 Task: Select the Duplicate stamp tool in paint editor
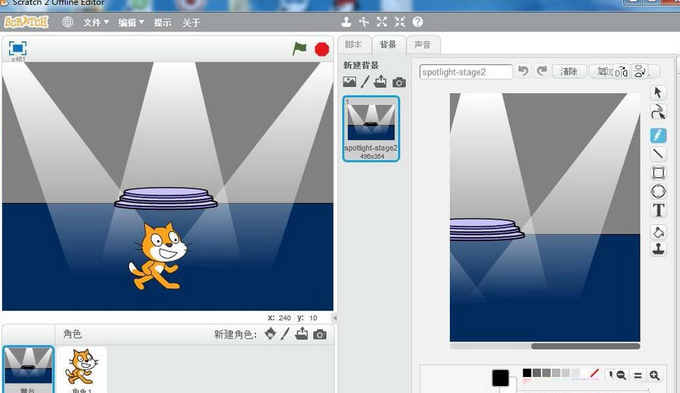[658, 249]
